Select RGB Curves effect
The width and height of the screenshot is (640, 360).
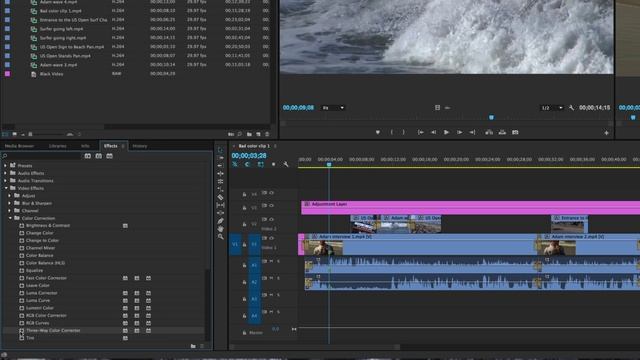pos(37,323)
